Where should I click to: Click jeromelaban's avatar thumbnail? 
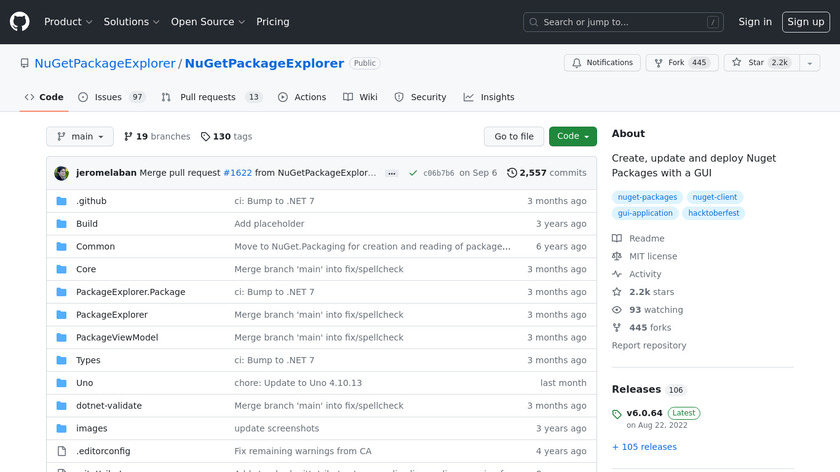pos(62,173)
